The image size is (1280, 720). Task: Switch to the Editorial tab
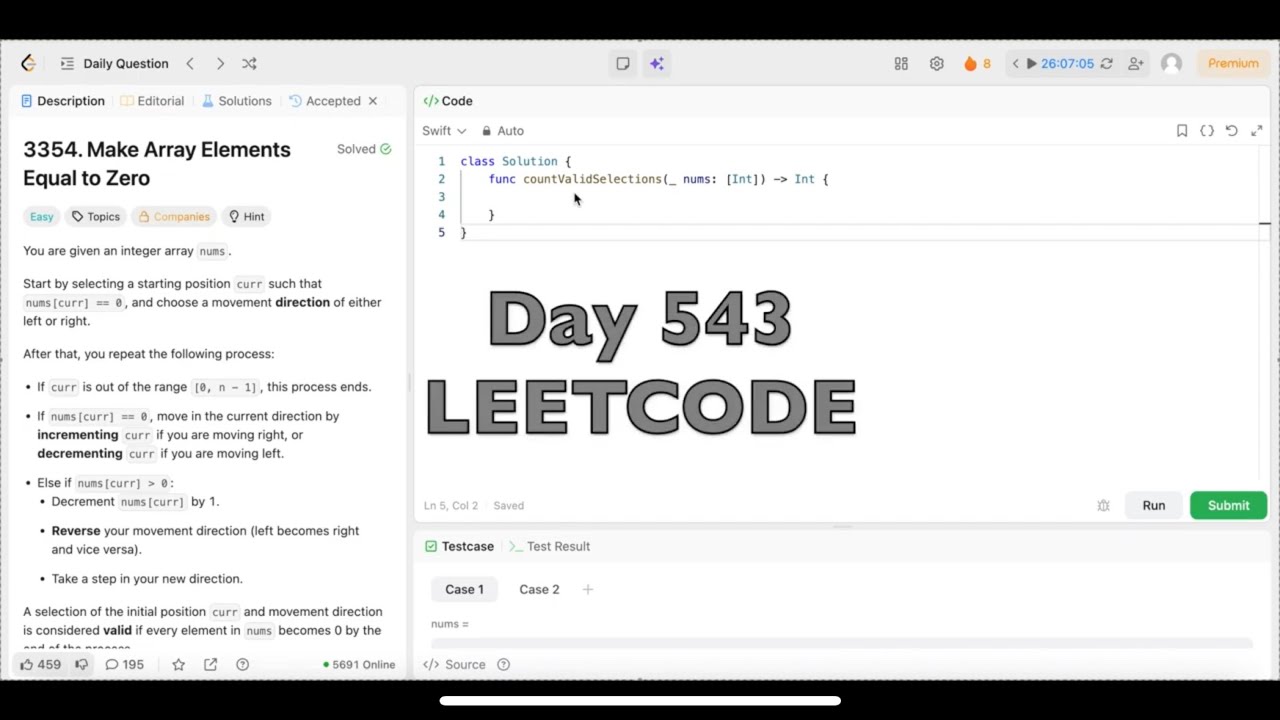152,101
